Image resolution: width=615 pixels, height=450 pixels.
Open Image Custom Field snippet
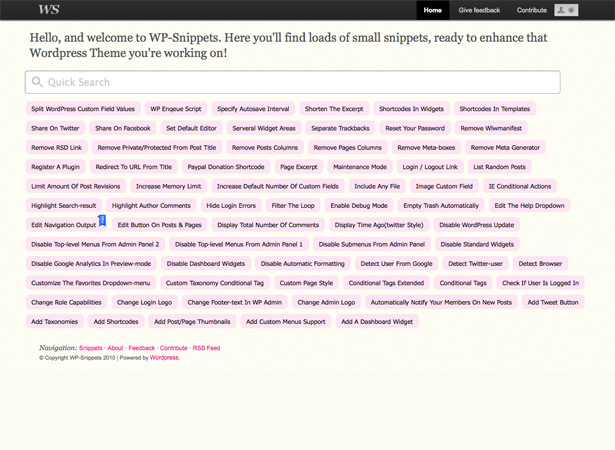coord(444,186)
